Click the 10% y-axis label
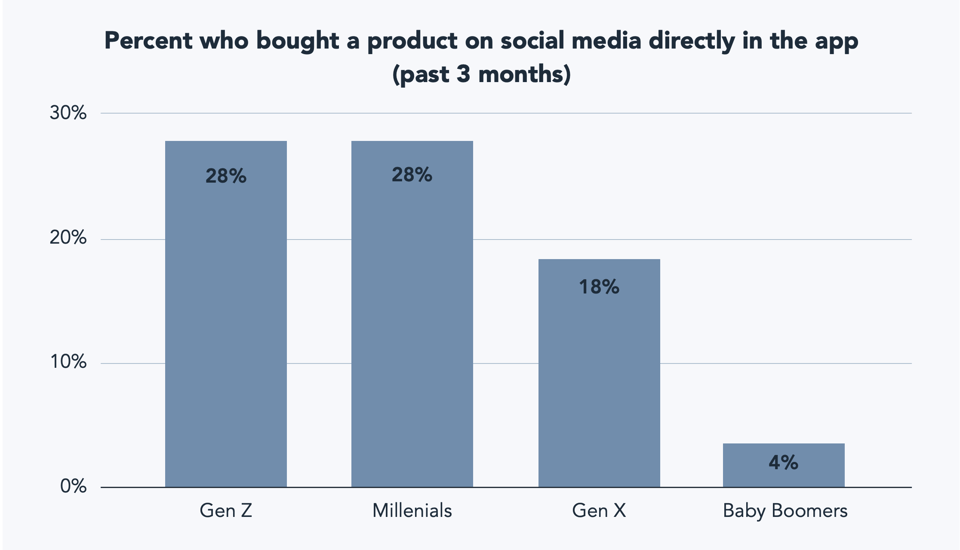This screenshot has height=550, width=960. click(x=69, y=363)
